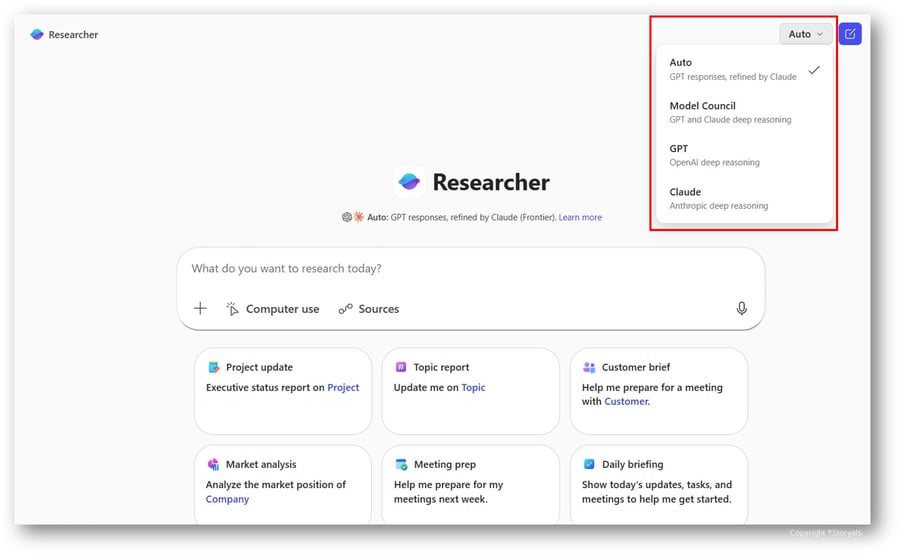The image size is (900, 554).
Task: Select the Daily briefing suggestion card
Action: pyautogui.click(x=659, y=484)
